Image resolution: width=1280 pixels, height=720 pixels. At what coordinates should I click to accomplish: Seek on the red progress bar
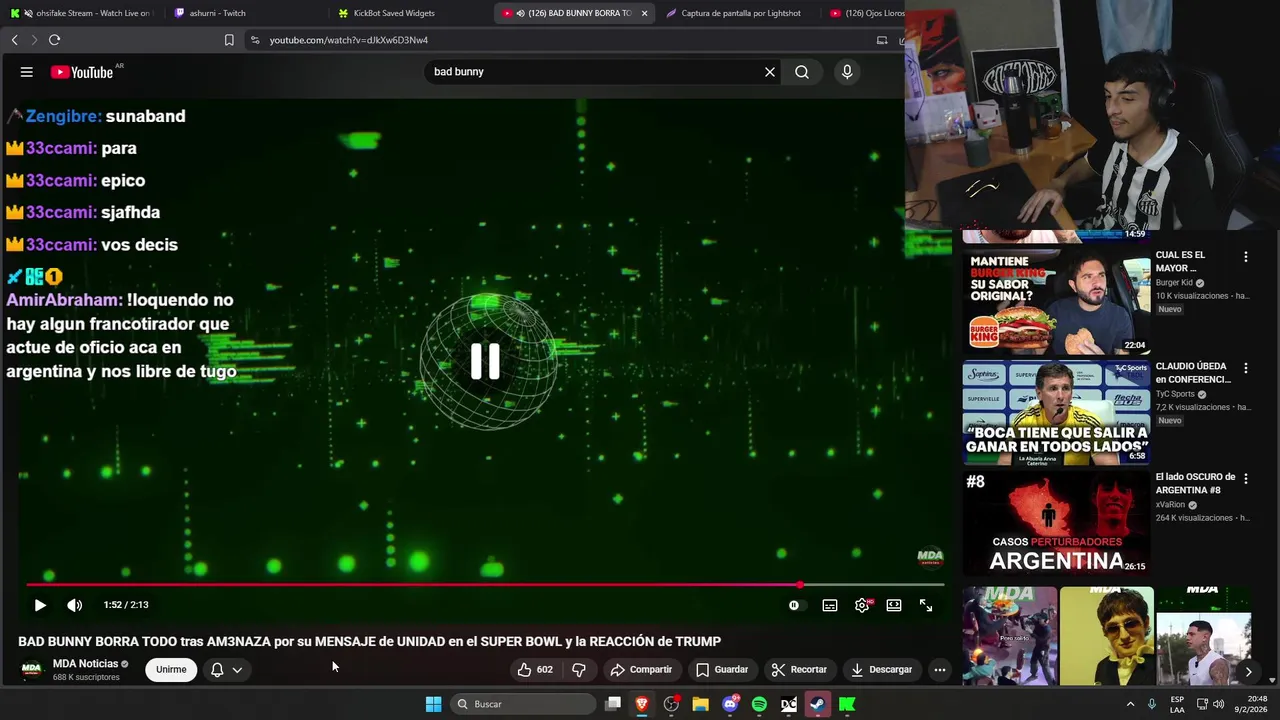point(485,585)
